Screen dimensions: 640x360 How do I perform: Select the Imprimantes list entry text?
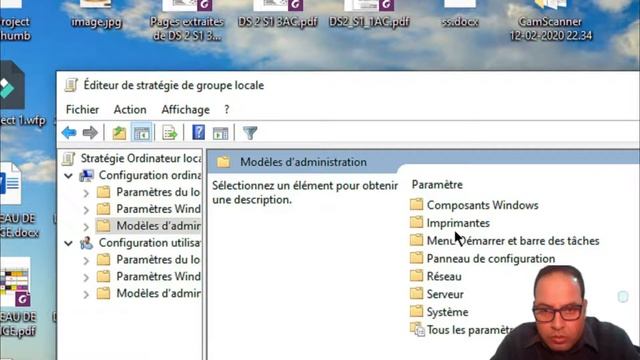458,223
